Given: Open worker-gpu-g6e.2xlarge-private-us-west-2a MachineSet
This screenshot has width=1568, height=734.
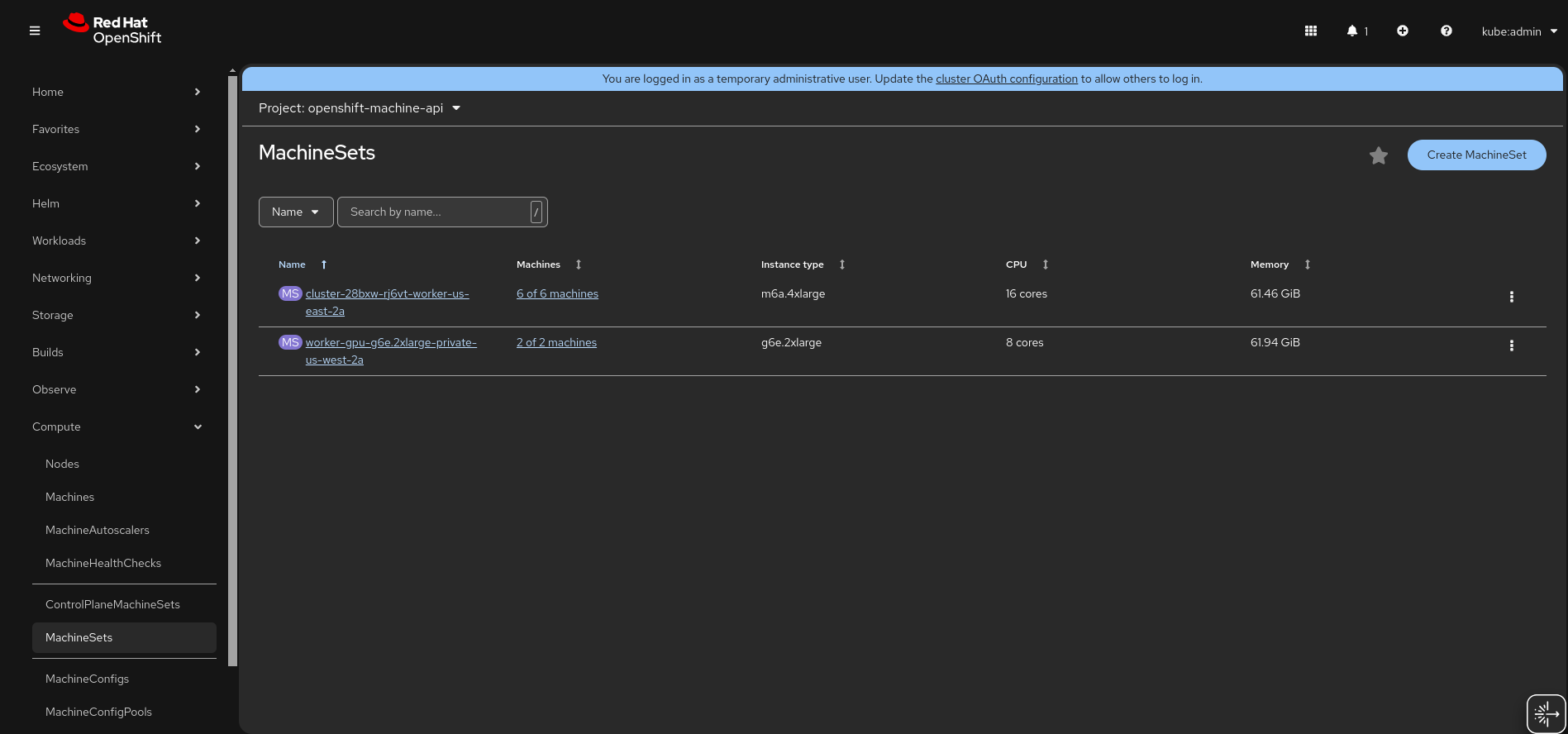Looking at the screenshot, I should point(391,351).
